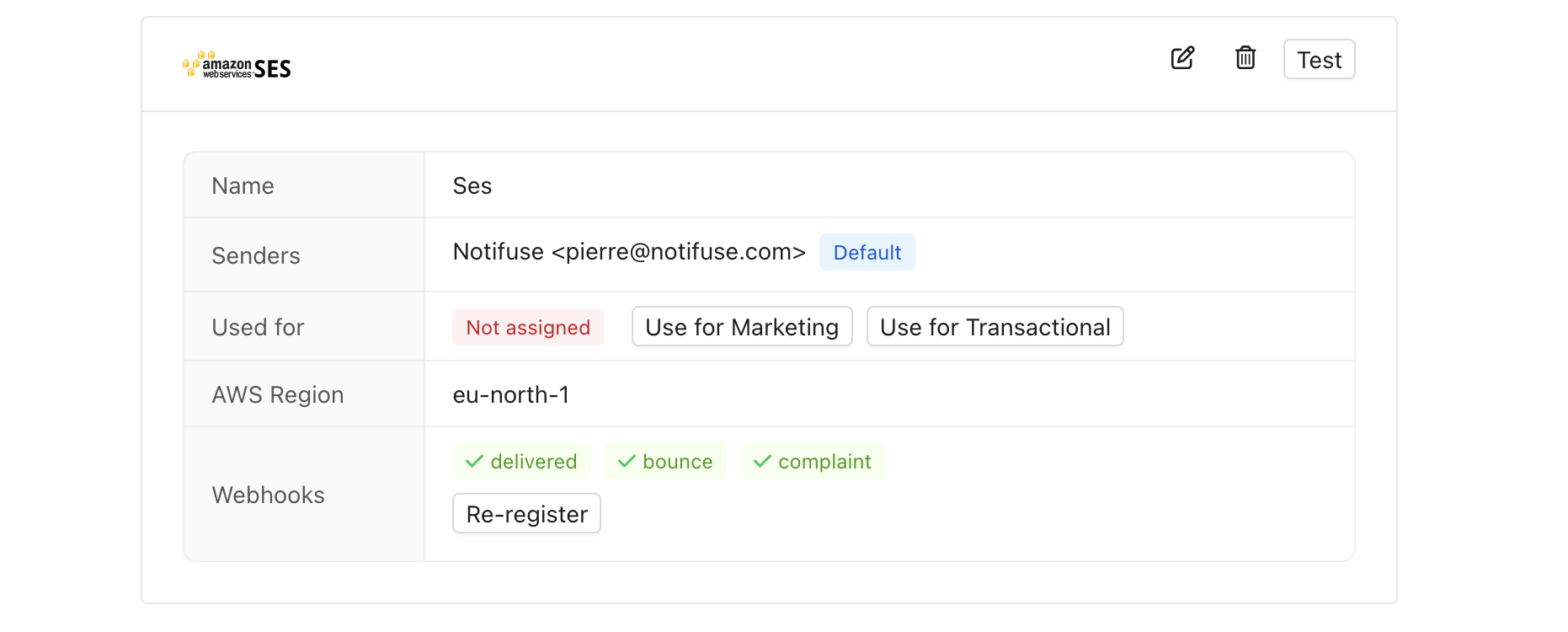Send a test with the Test button
The image size is (1568, 632).
[x=1319, y=59]
